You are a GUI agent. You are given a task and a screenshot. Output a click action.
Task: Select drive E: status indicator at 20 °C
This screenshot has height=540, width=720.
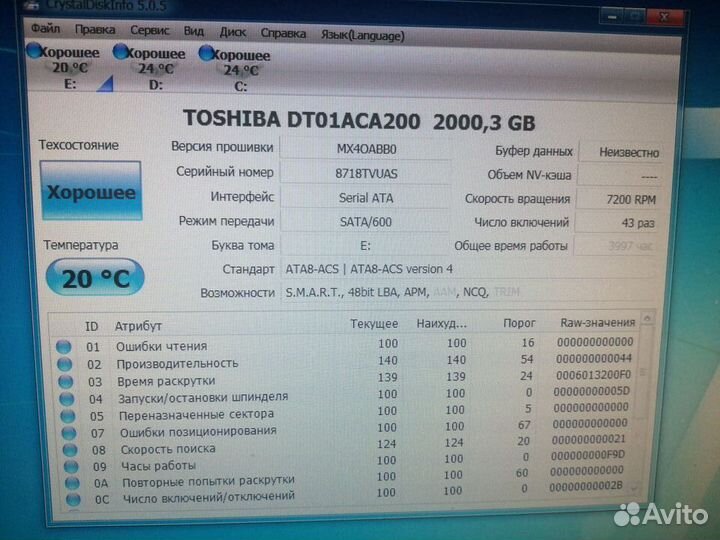63,68
